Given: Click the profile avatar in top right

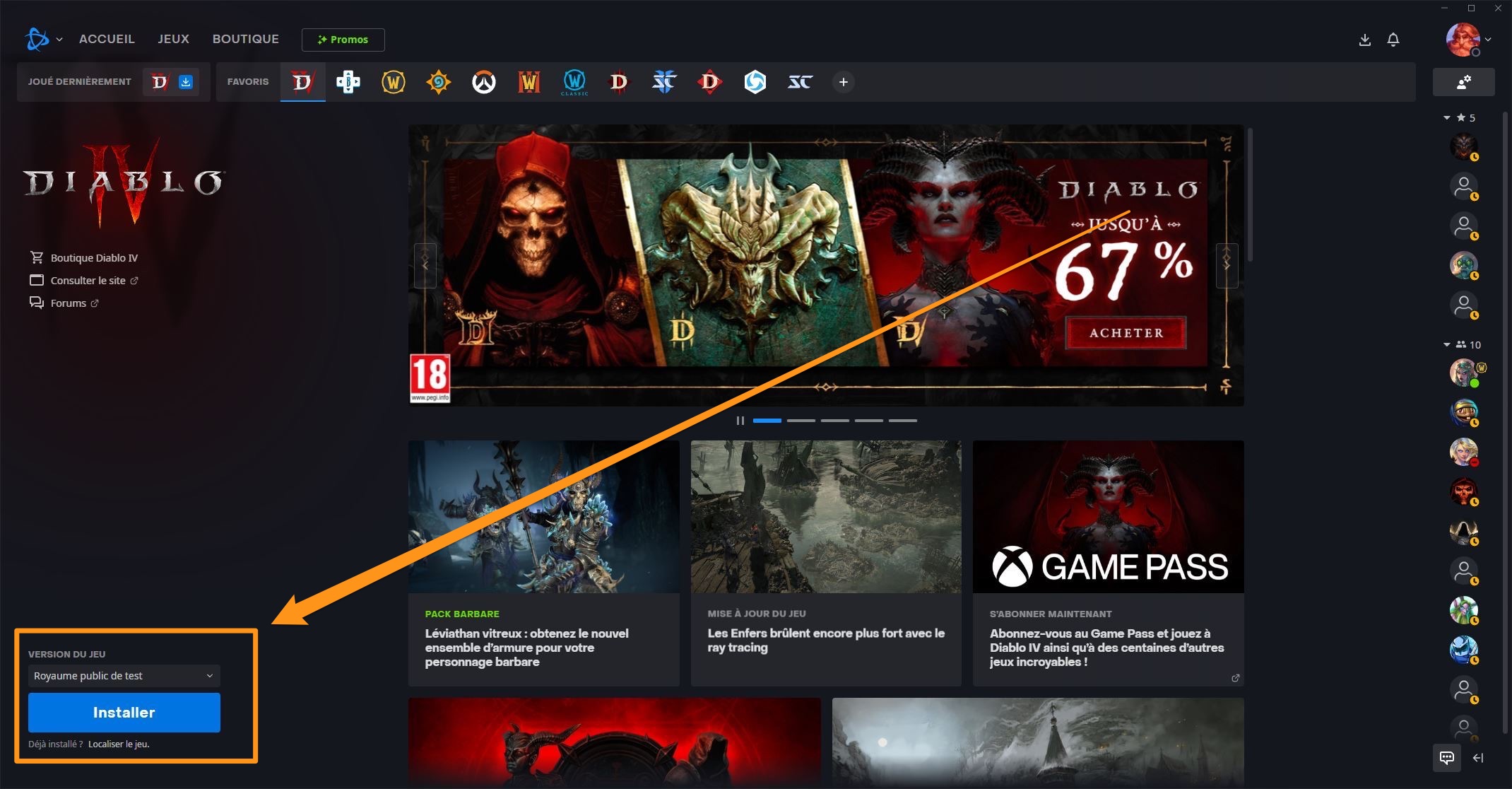Looking at the screenshot, I should pos(1463,40).
